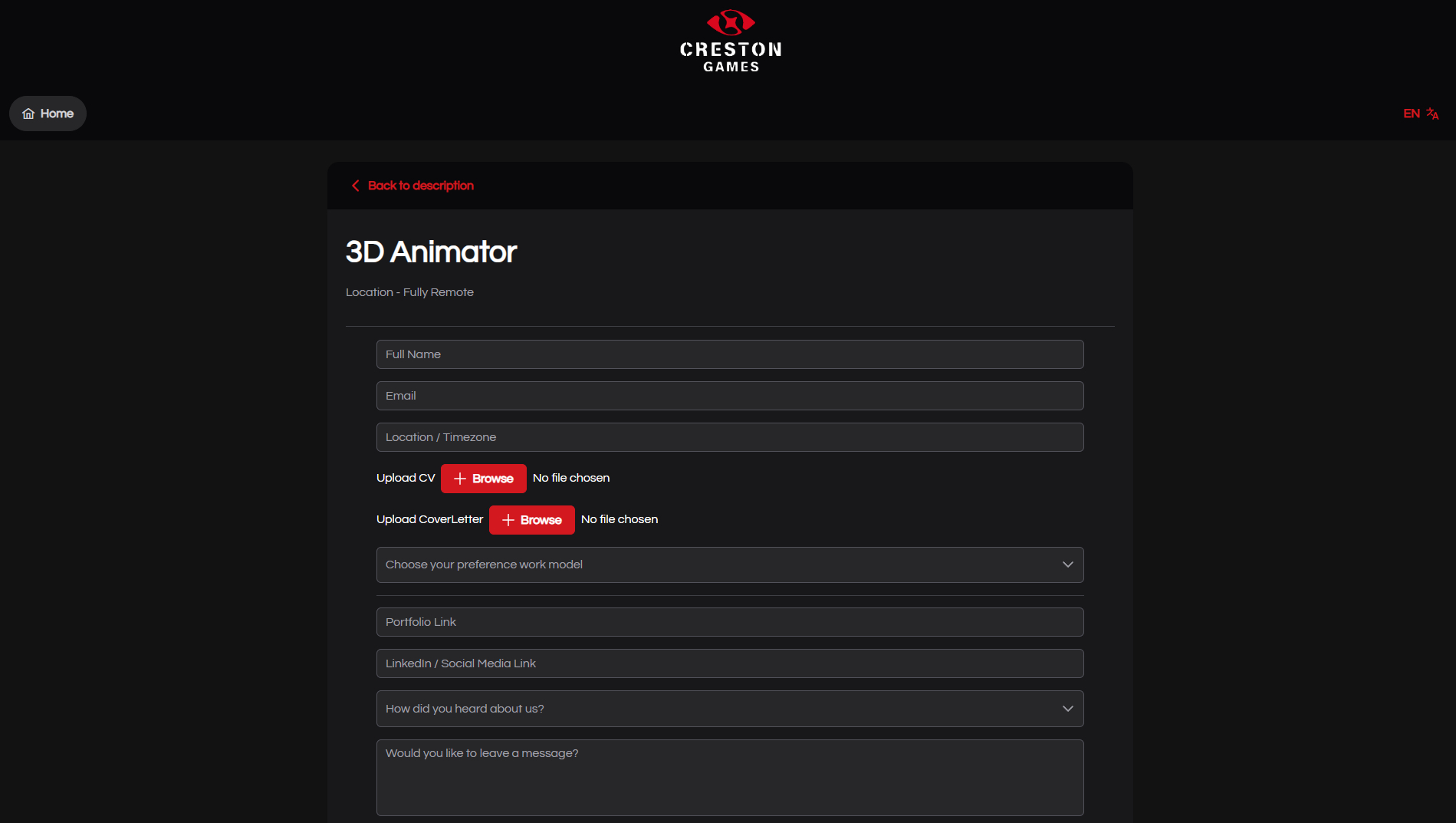Click the back arrow chevron icon
Viewport: 1456px width, 823px height.
[355, 186]
